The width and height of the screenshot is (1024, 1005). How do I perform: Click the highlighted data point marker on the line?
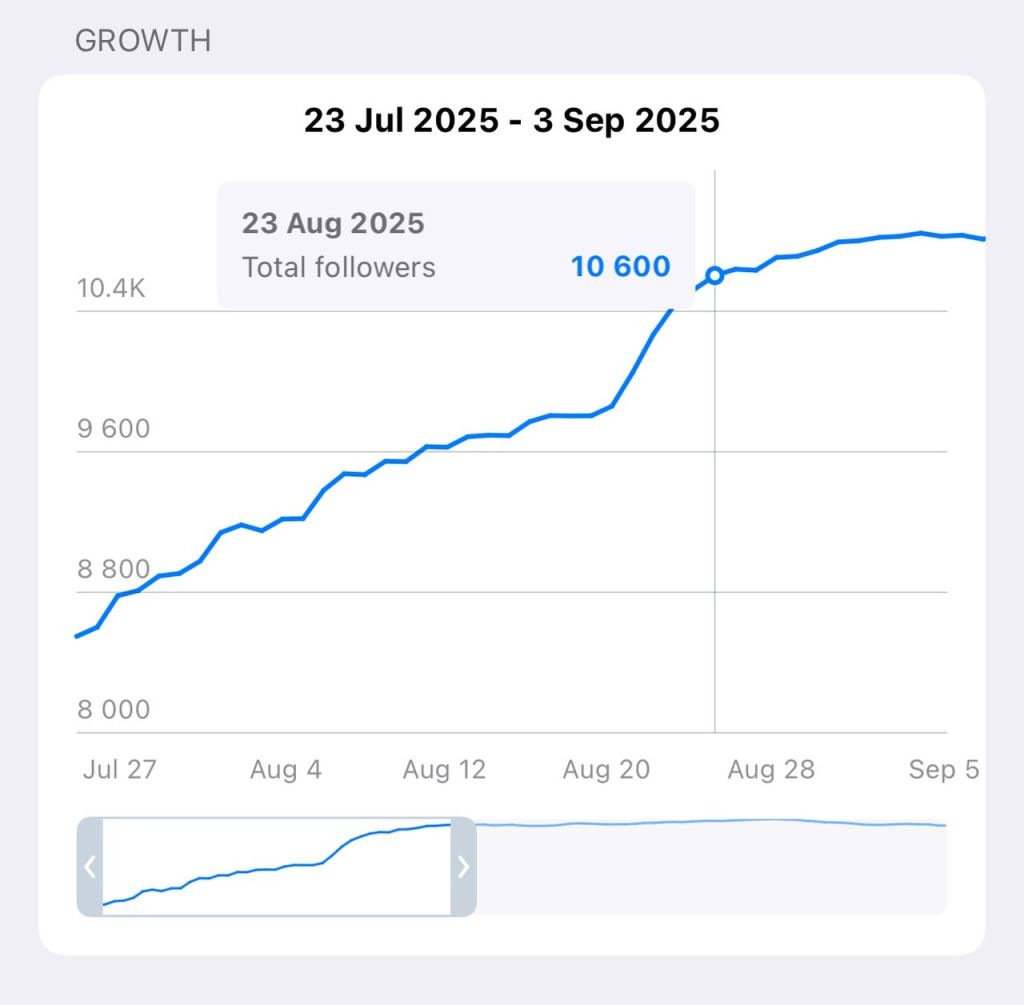click(714, 275)
